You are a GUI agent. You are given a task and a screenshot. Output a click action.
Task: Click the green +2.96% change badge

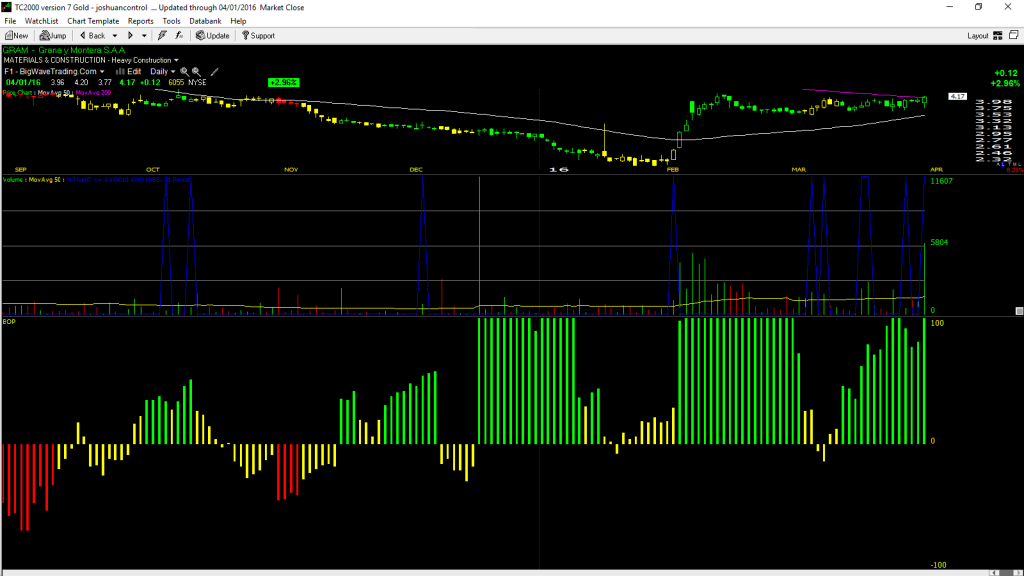[x=283, y=82]
